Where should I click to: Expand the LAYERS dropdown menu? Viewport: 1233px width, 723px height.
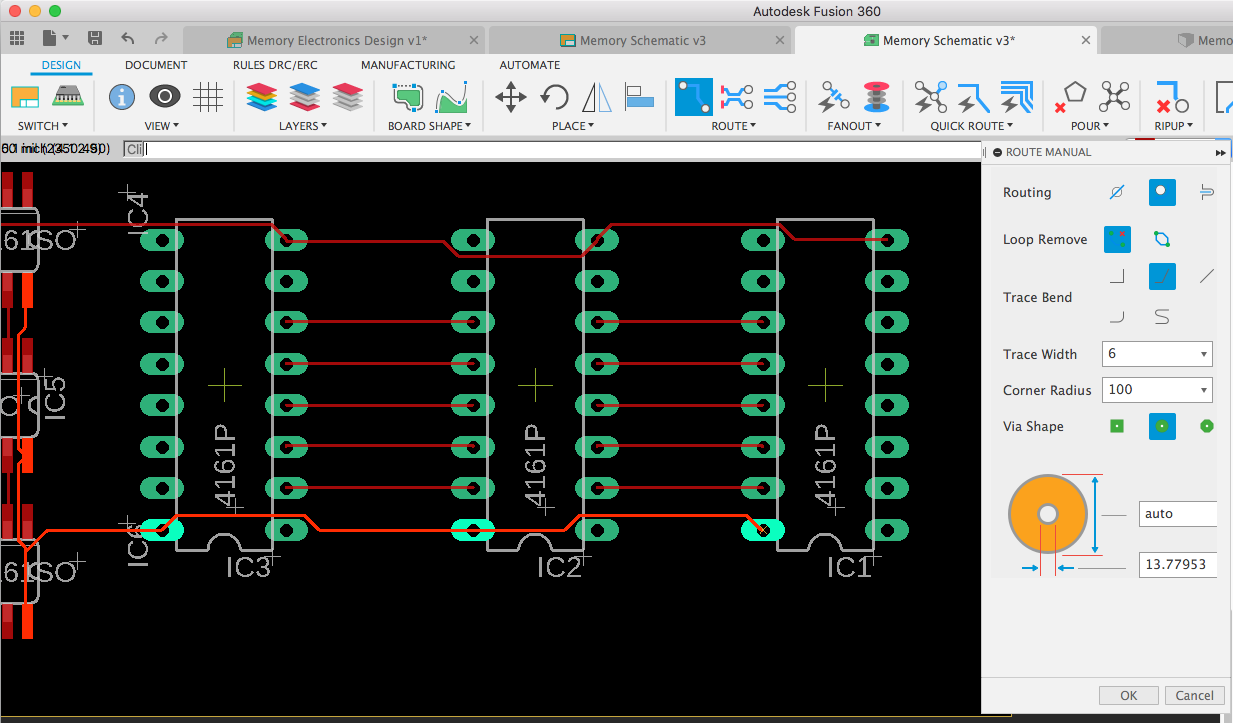point(303,126)
